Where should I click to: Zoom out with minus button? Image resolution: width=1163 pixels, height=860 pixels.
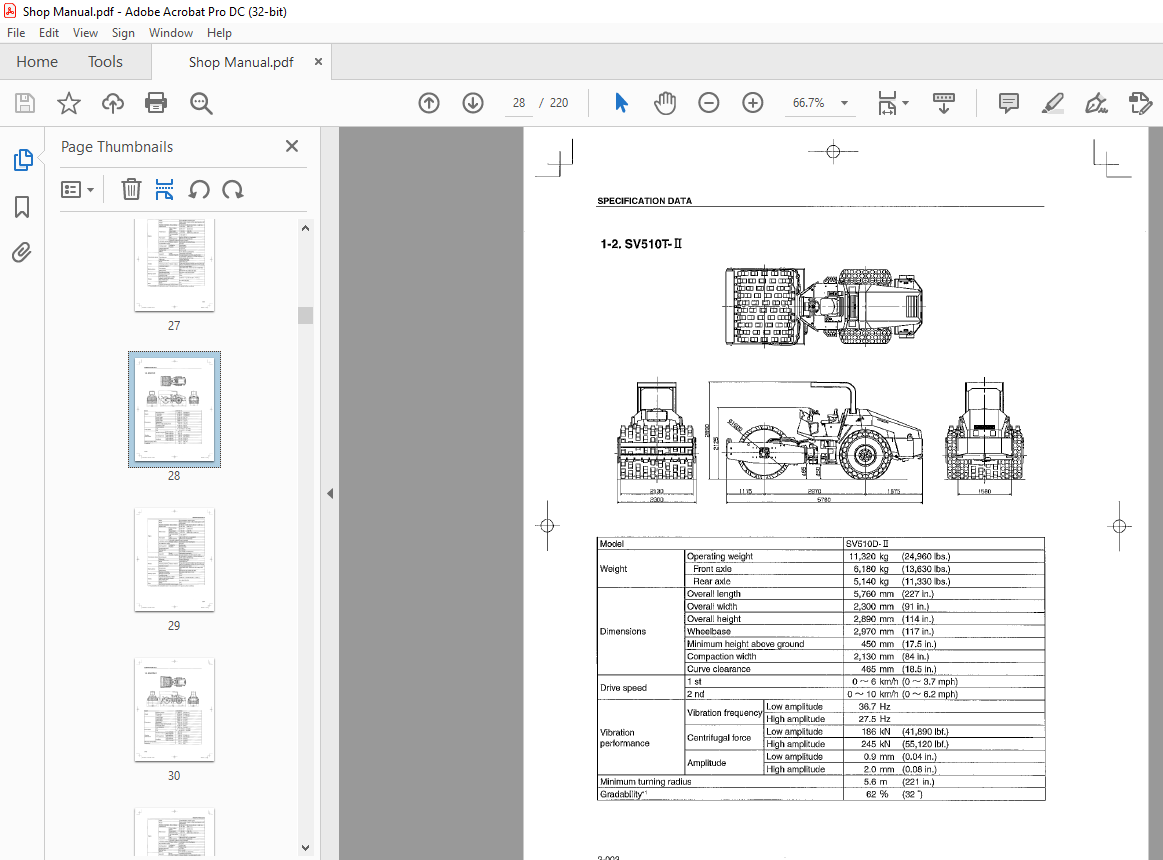708,103
